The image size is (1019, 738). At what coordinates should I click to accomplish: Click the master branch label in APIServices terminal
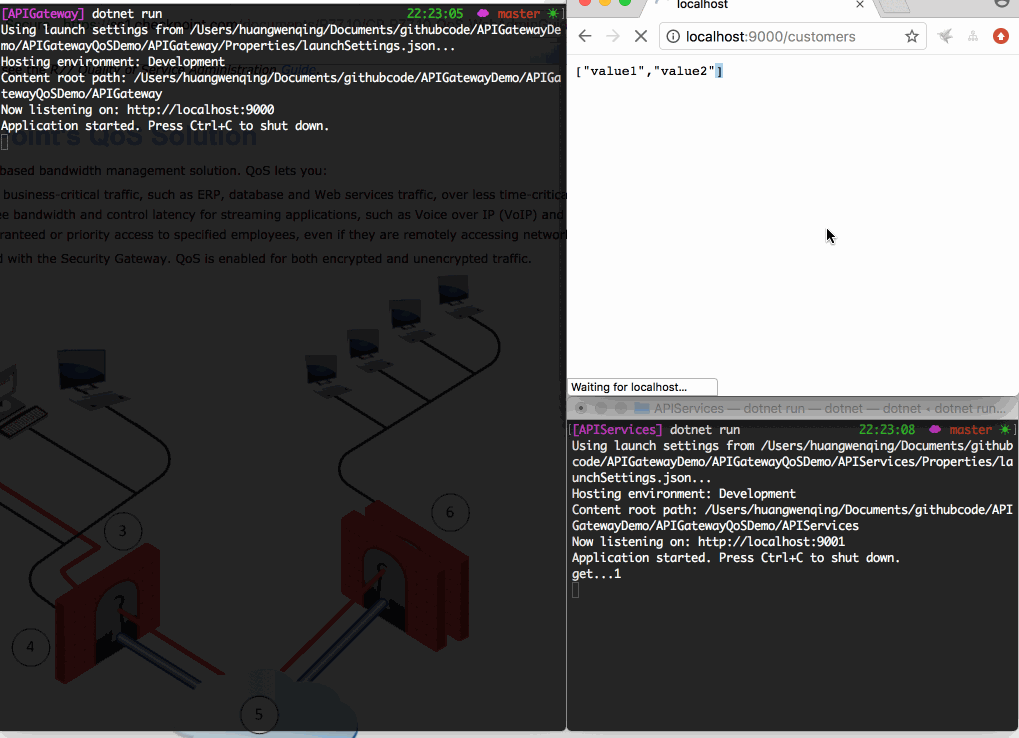(970, 429)
